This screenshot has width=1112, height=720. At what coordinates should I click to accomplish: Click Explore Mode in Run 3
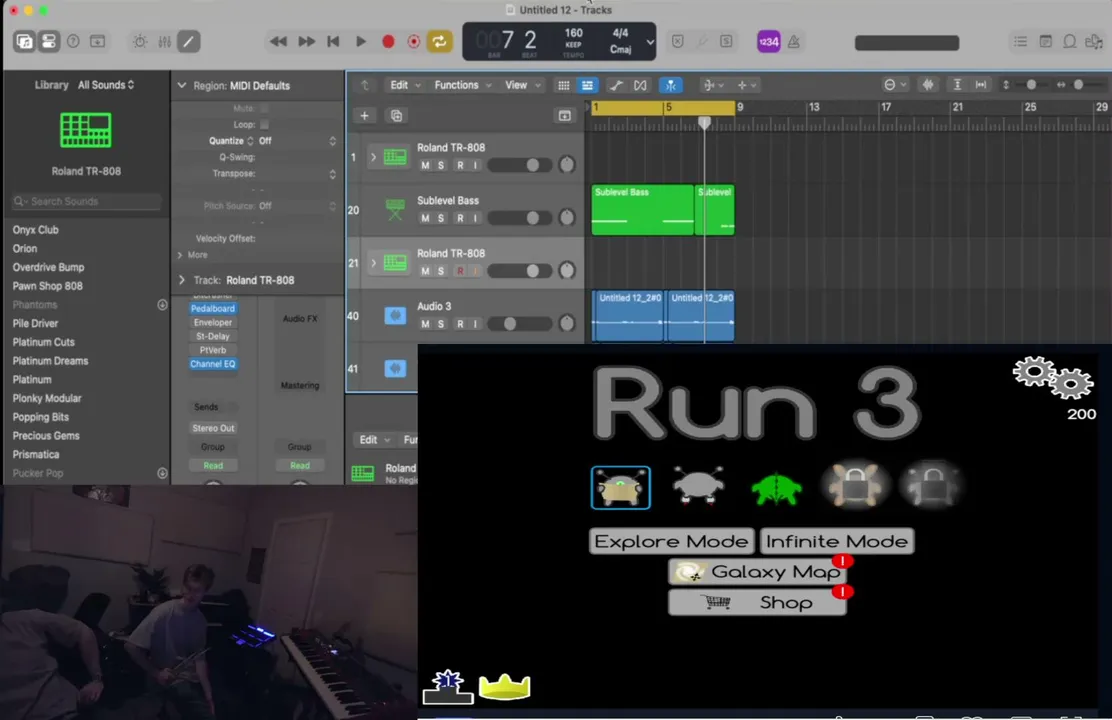point(671,541)
